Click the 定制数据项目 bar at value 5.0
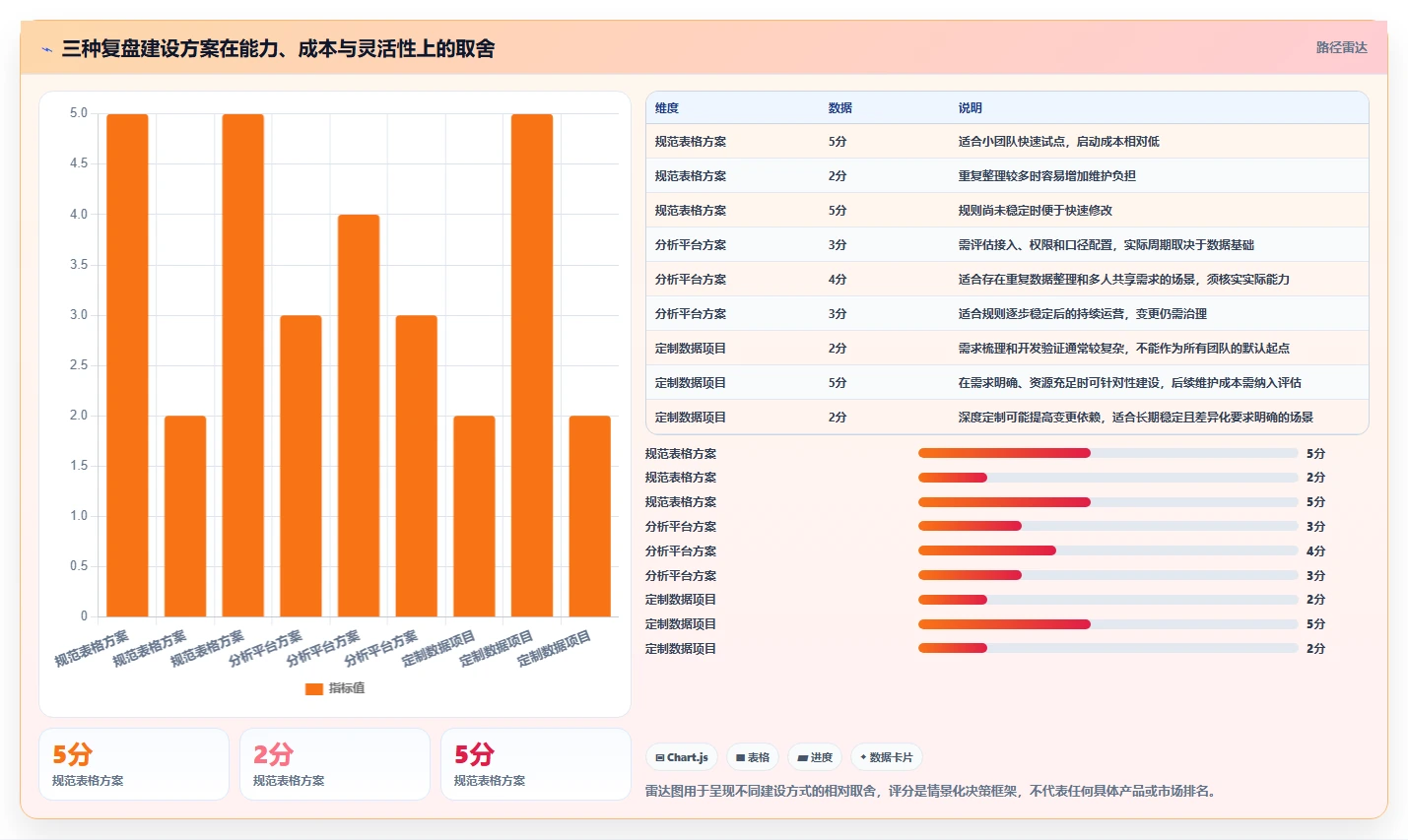Screen dimensions: 1408x840 coord(532,365)
